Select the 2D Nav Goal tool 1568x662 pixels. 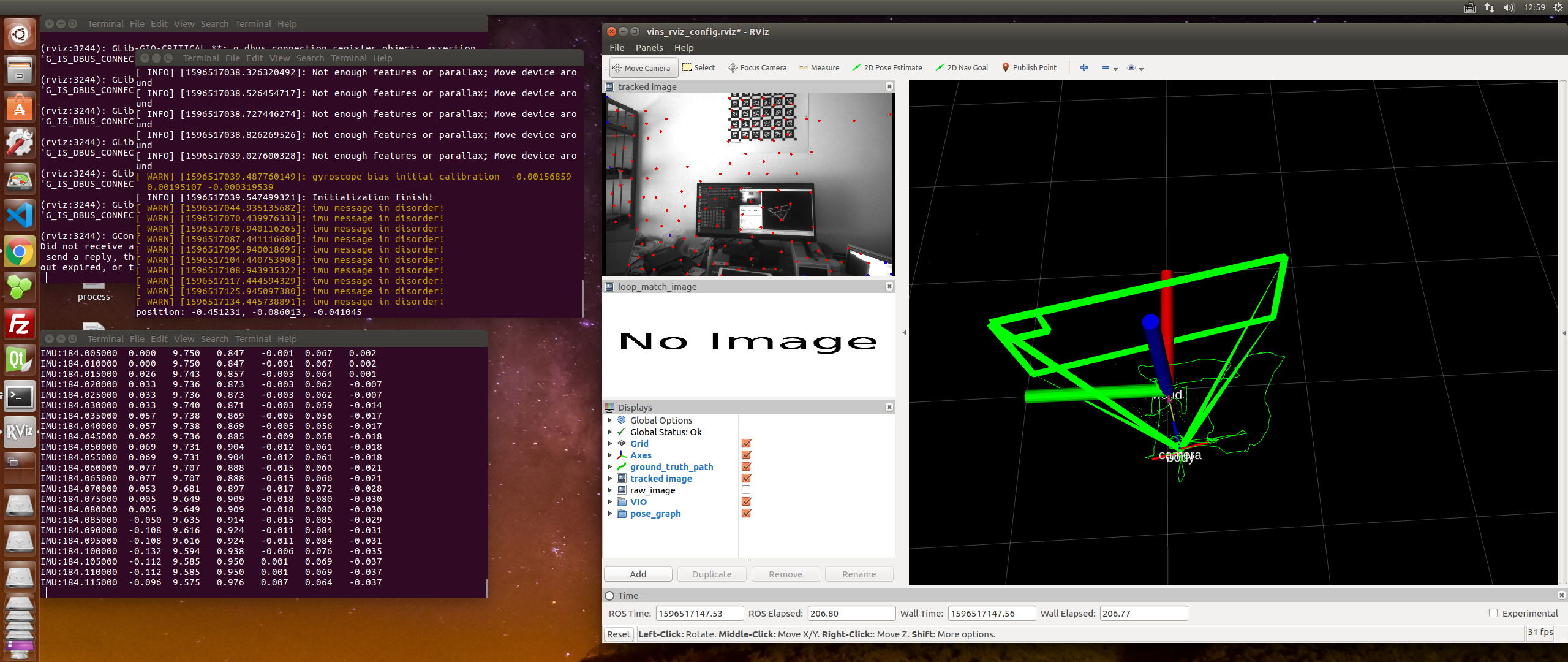(961, 68)
